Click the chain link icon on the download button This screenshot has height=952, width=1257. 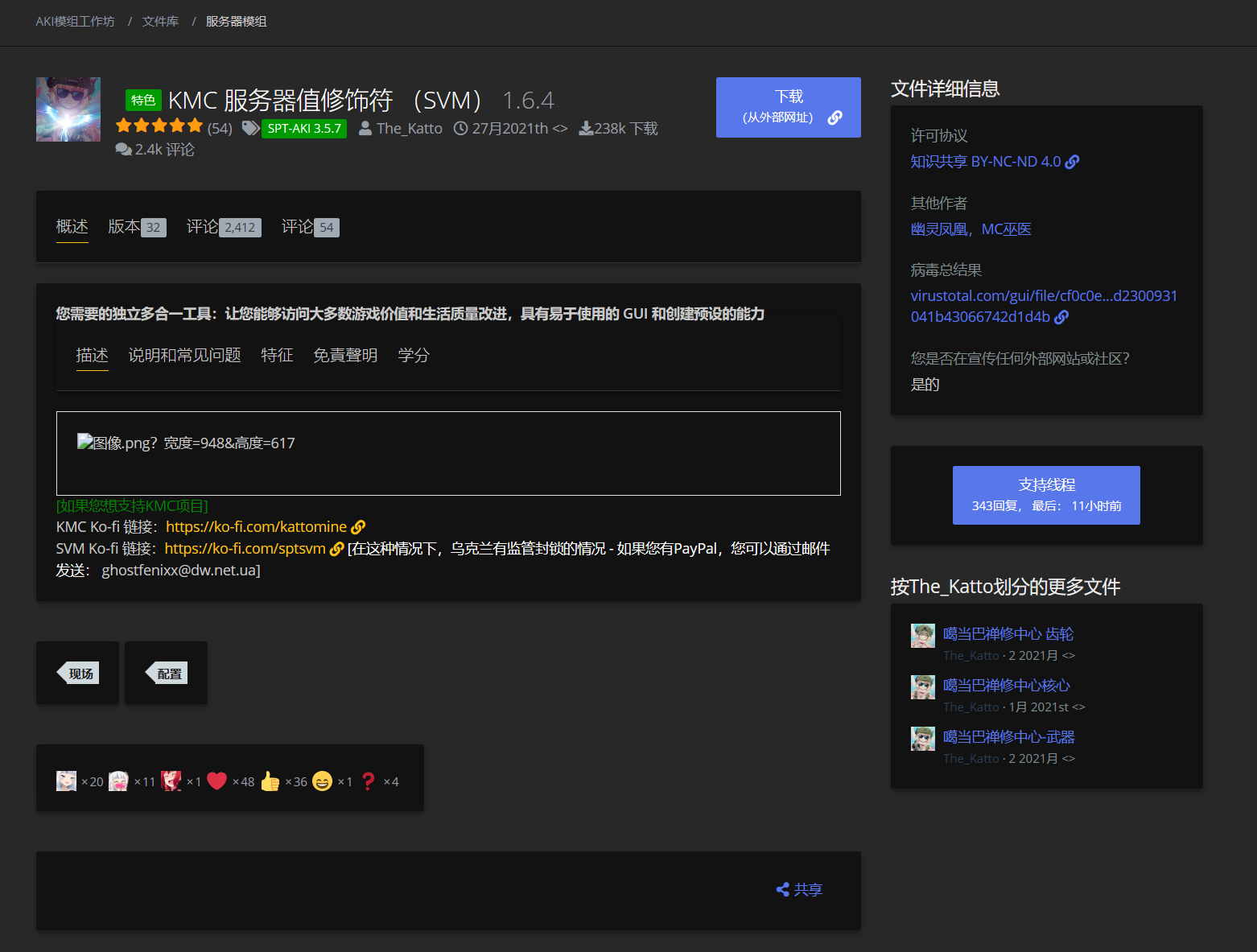pos(835,117)
